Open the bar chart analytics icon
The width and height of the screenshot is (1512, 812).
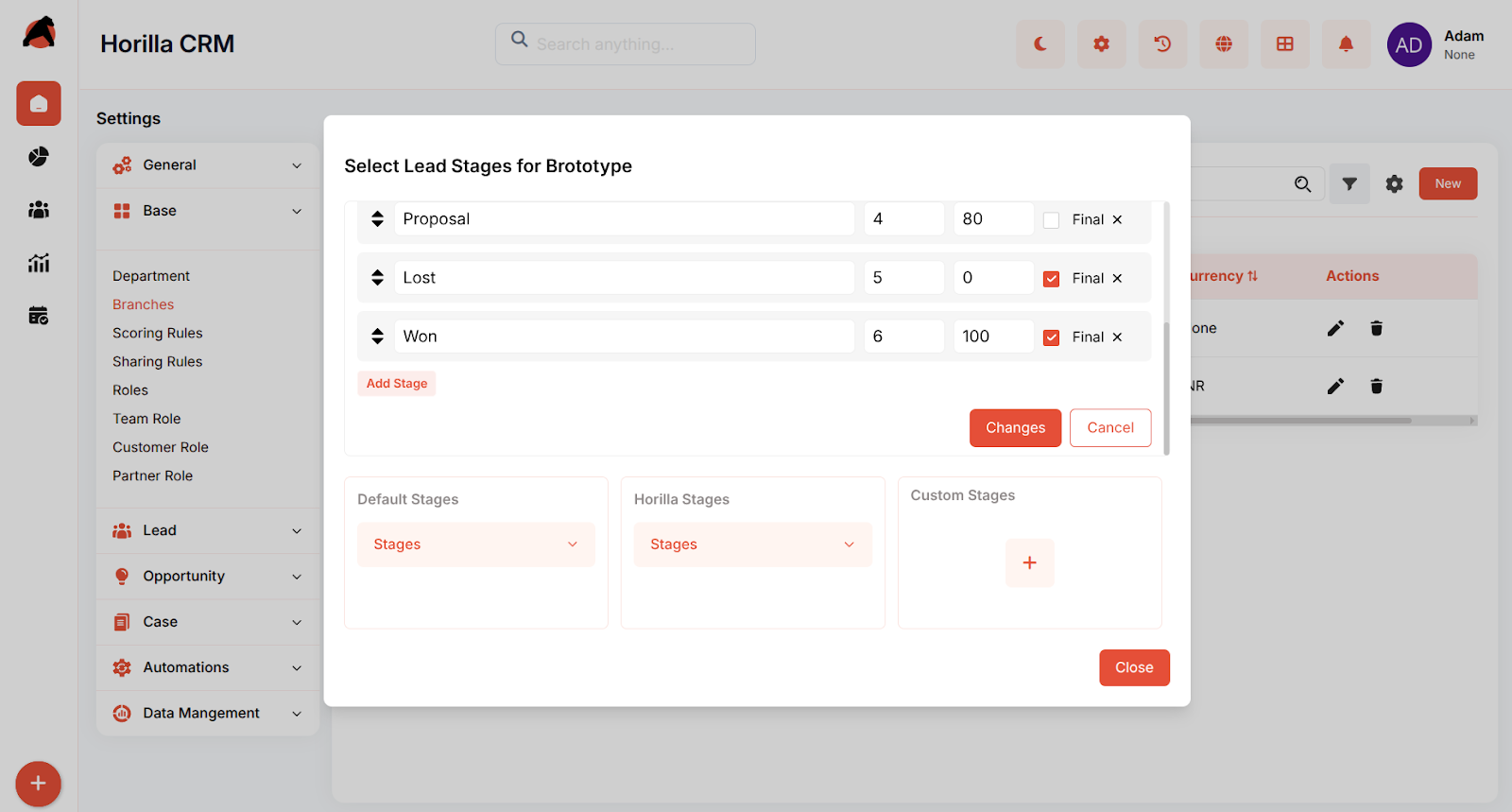[x=39, y=263]
